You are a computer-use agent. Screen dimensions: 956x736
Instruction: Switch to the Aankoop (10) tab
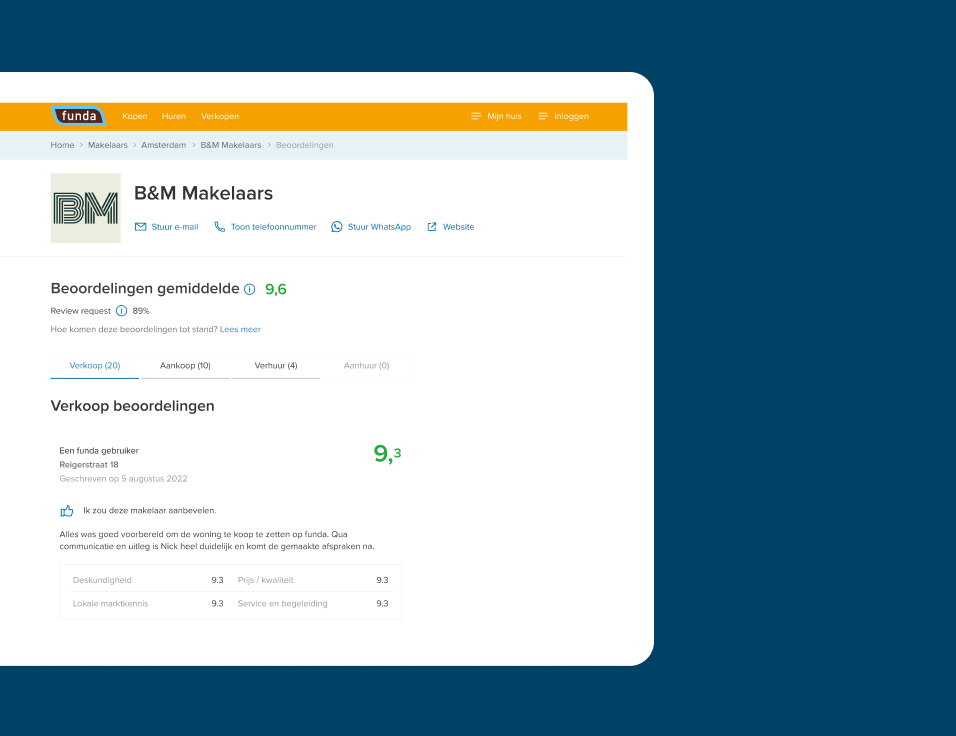[185, 366]
